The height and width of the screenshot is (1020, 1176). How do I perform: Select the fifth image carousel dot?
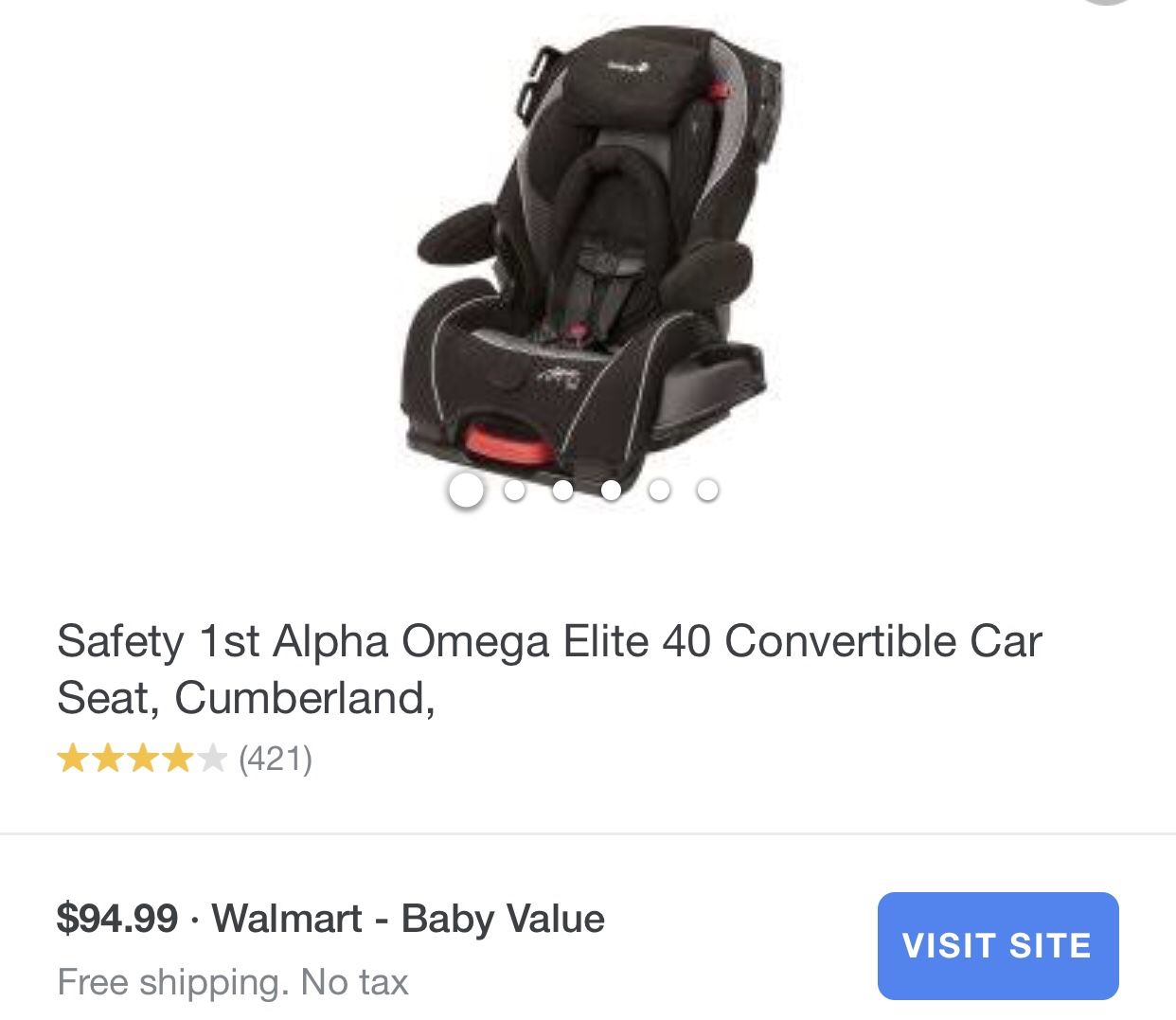[659, 491]
